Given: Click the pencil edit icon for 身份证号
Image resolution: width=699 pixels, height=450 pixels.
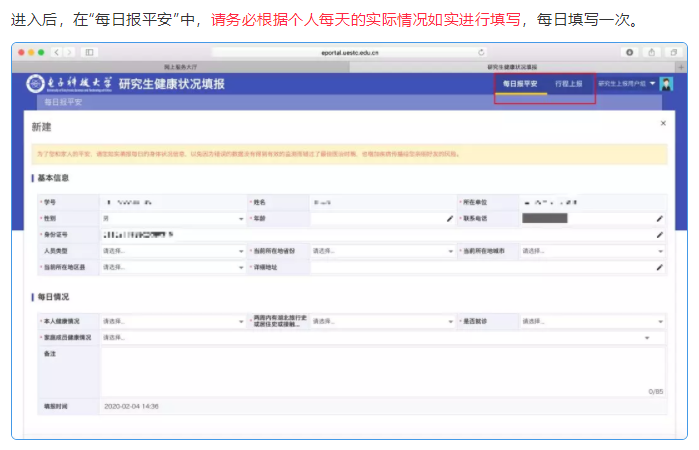Looking at the screenshot, I should coord(659,235).
